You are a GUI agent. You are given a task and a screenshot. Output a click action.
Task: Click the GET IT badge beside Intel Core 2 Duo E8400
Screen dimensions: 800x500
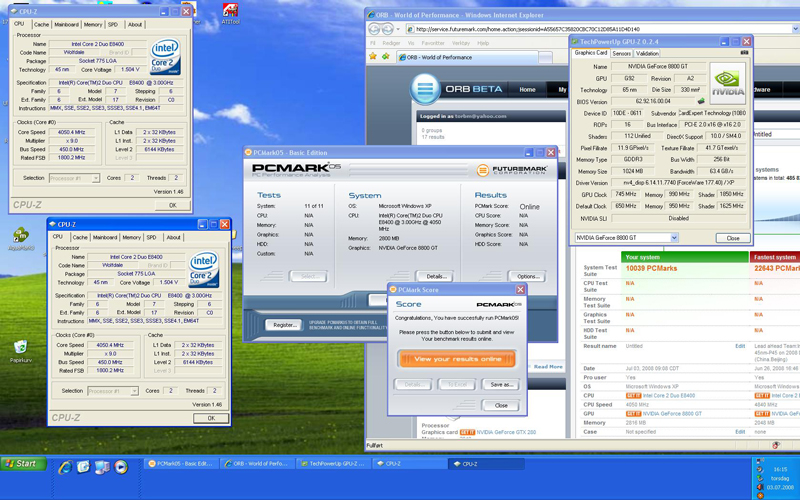coord(633,395)
